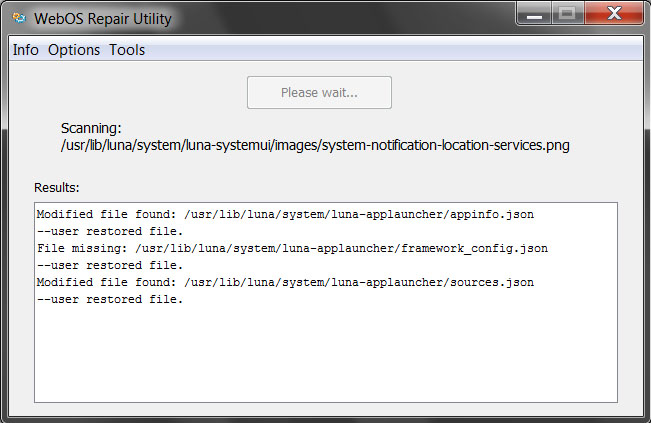Select the sources.json modified file line

pyautogui.click(x=284, y=282)
